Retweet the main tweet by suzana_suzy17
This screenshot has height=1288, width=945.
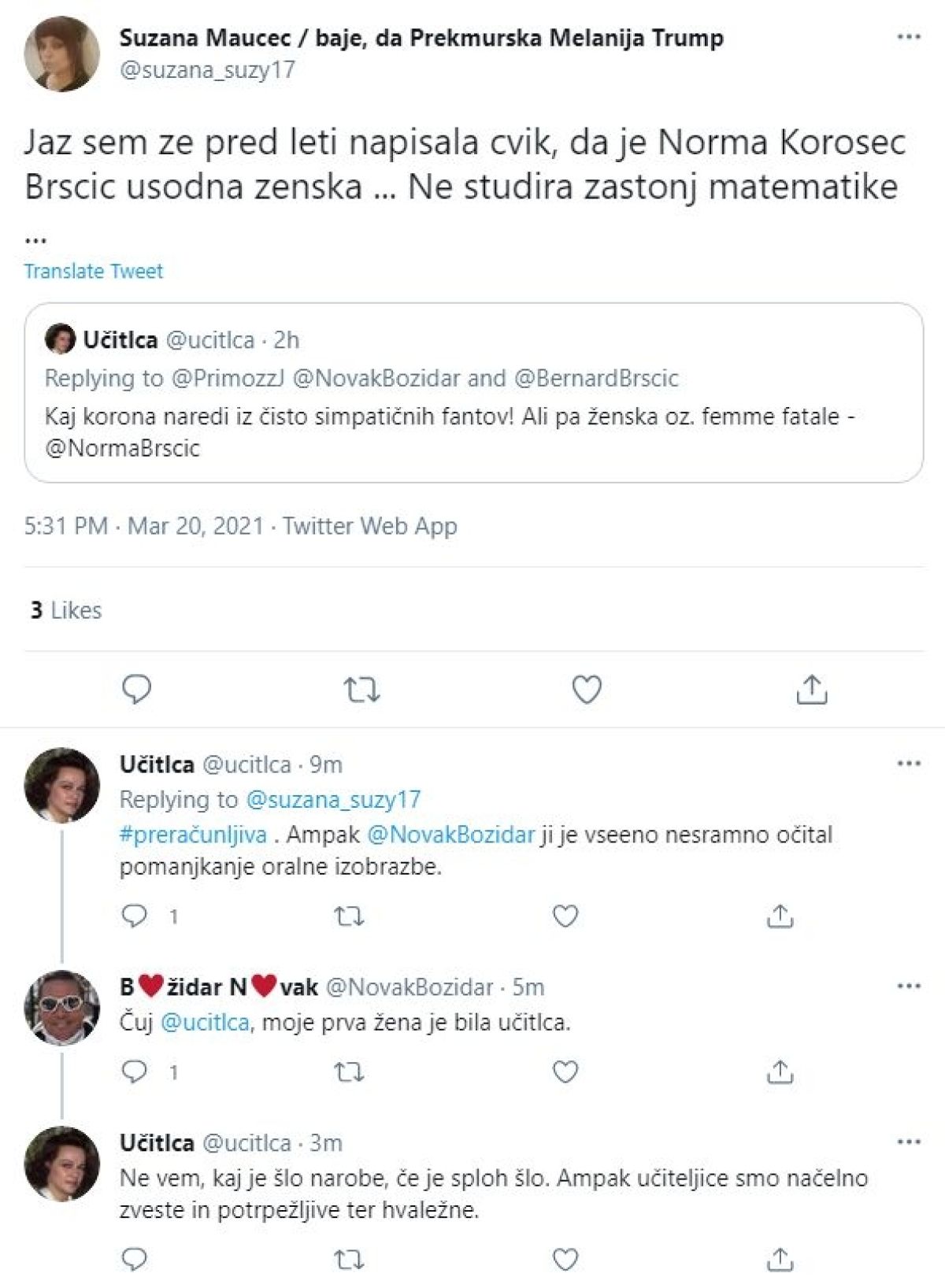(362, 690)
